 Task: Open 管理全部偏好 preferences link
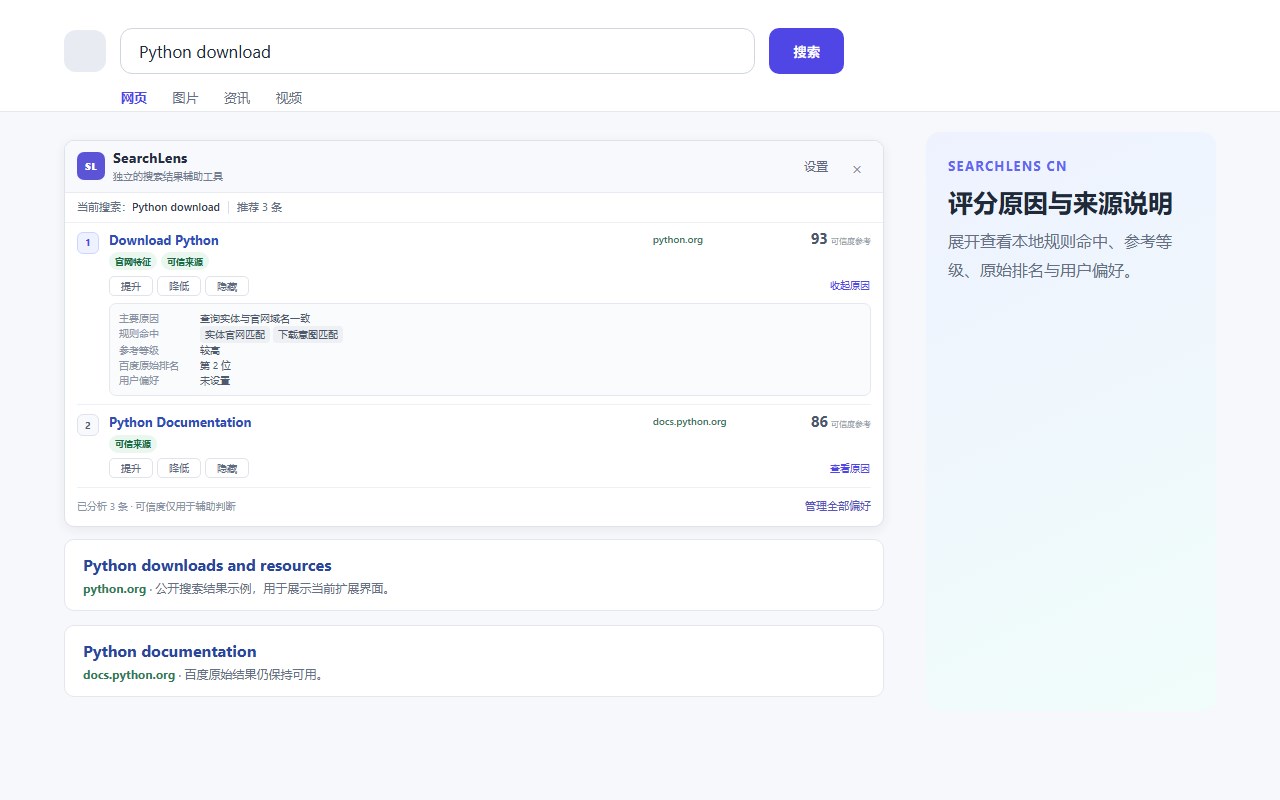[838, 506]
